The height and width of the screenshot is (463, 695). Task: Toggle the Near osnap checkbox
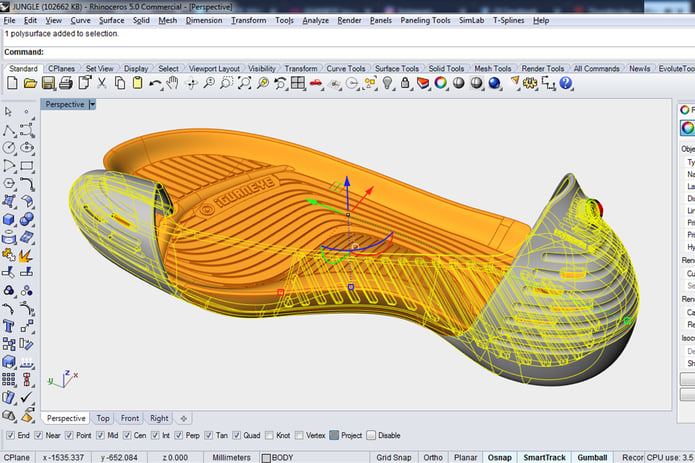click(39, 436)
